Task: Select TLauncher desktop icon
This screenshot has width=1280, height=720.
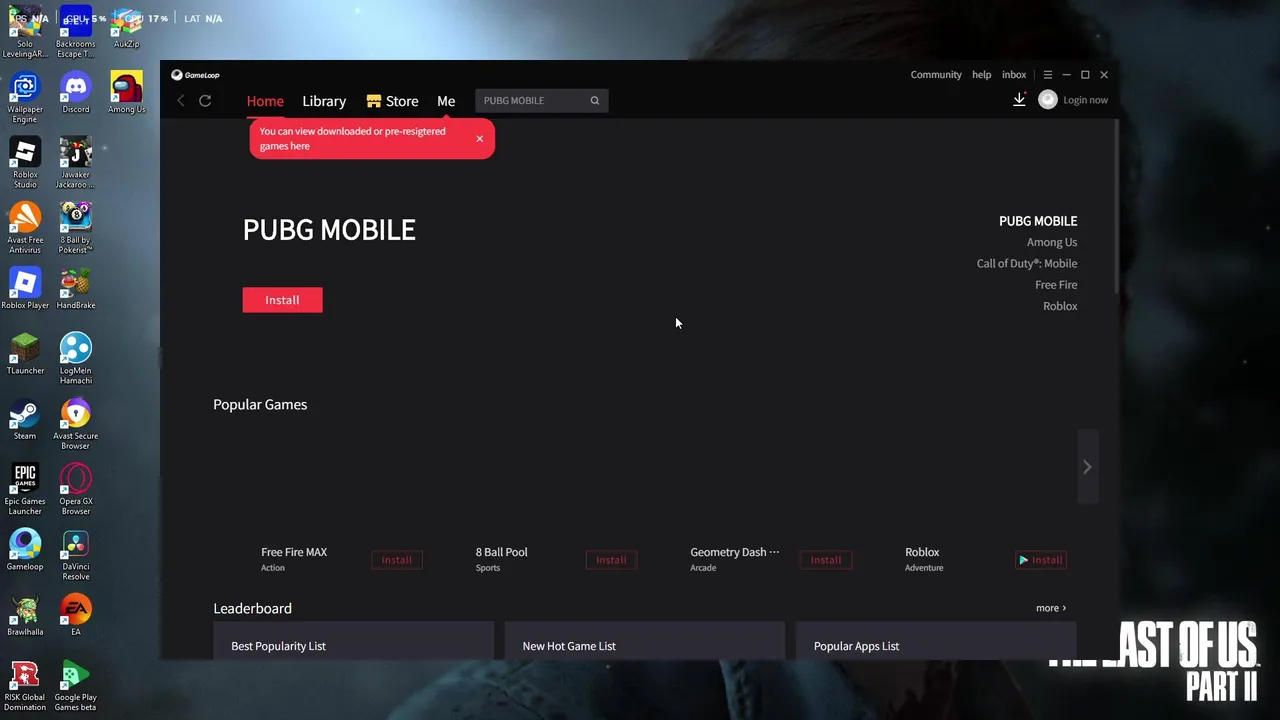Action: pos(25,354)
